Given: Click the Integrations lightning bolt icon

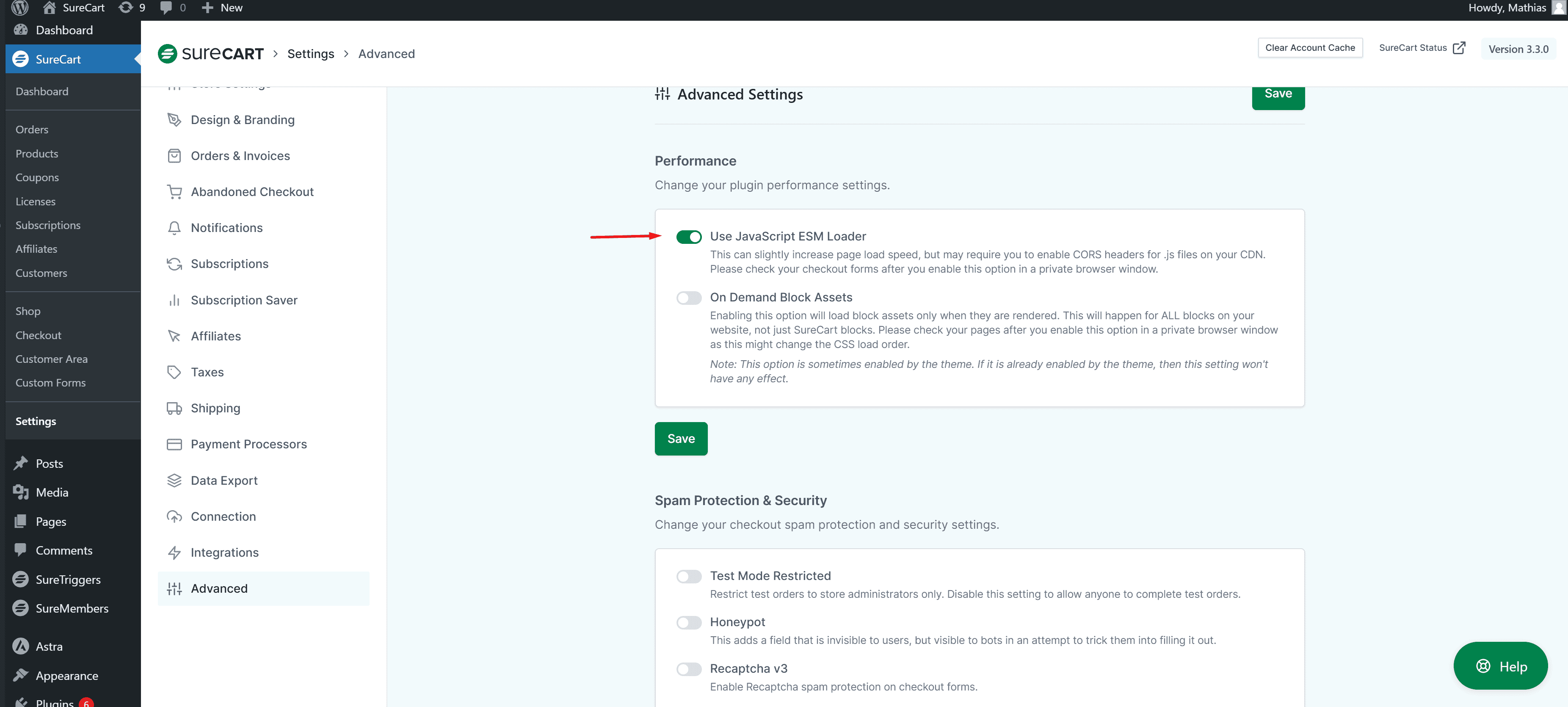Looking at the screenshot, I should [174, 552].
